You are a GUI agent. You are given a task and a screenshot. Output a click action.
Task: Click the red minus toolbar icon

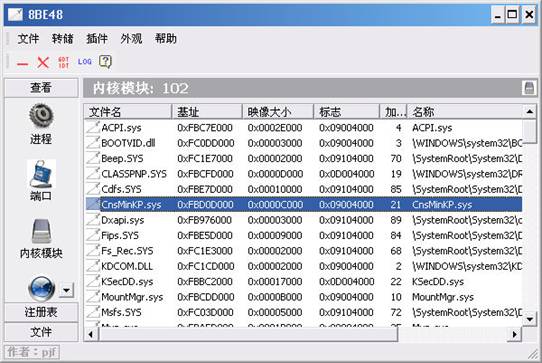[x=22, y=64]
